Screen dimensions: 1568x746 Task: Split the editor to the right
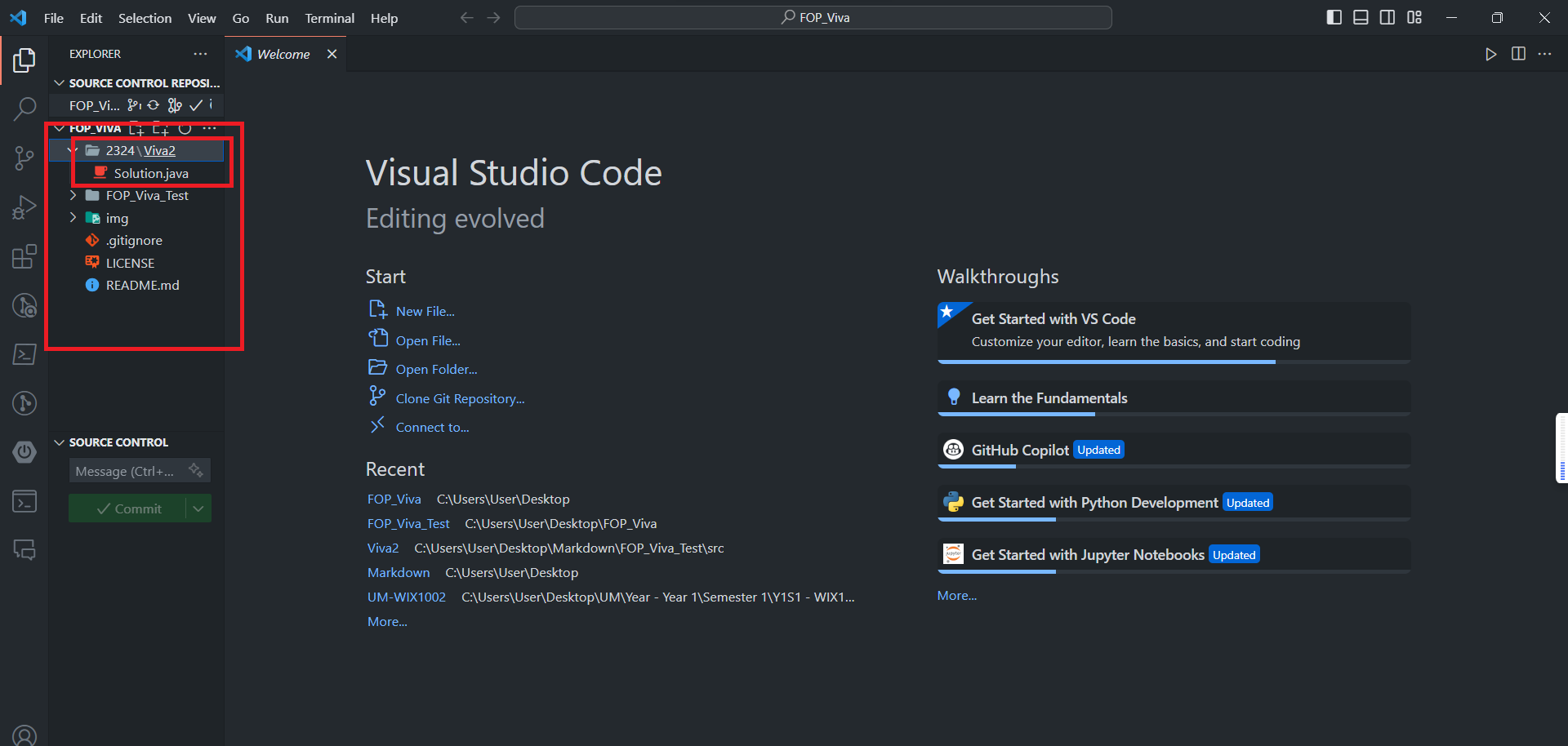click(1518, 54)
